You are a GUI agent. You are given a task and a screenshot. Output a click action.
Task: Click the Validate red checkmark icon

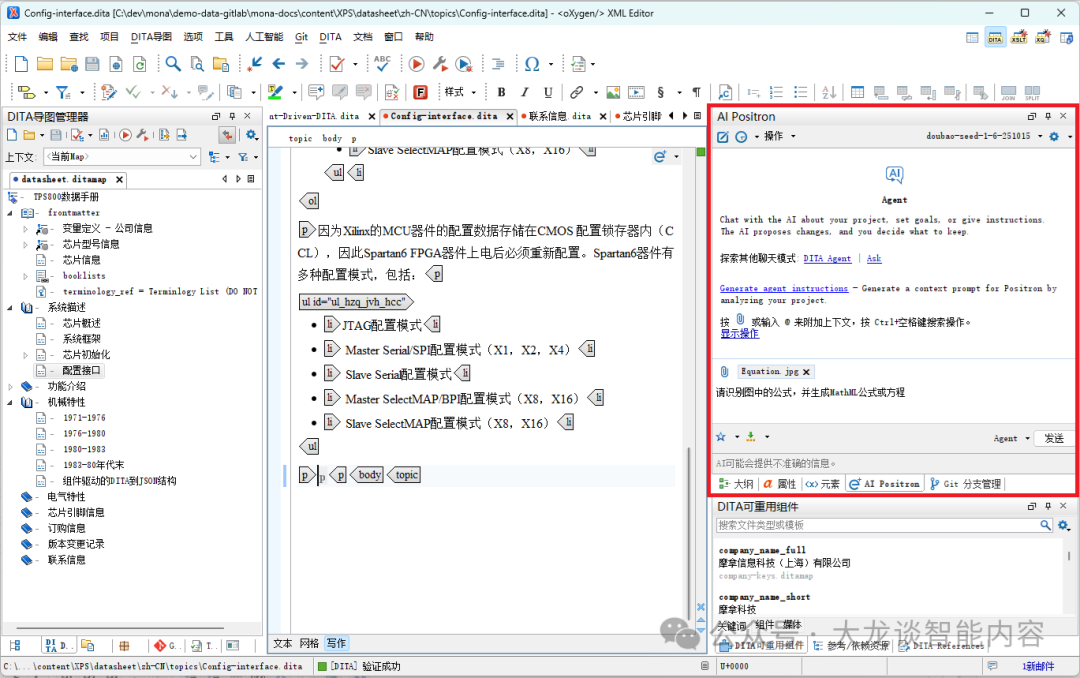[337, 64]
